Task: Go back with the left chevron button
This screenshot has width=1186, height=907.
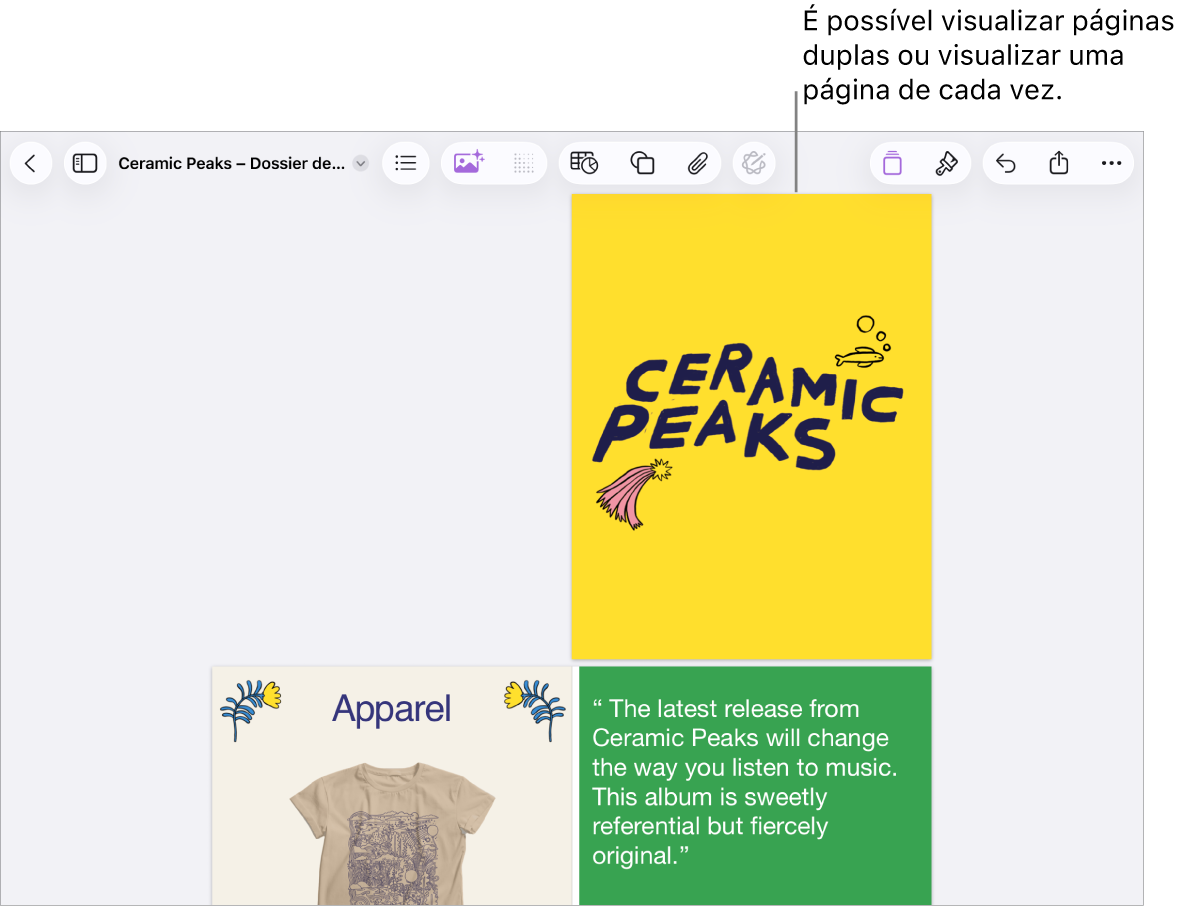Action: tap(31, 163)
